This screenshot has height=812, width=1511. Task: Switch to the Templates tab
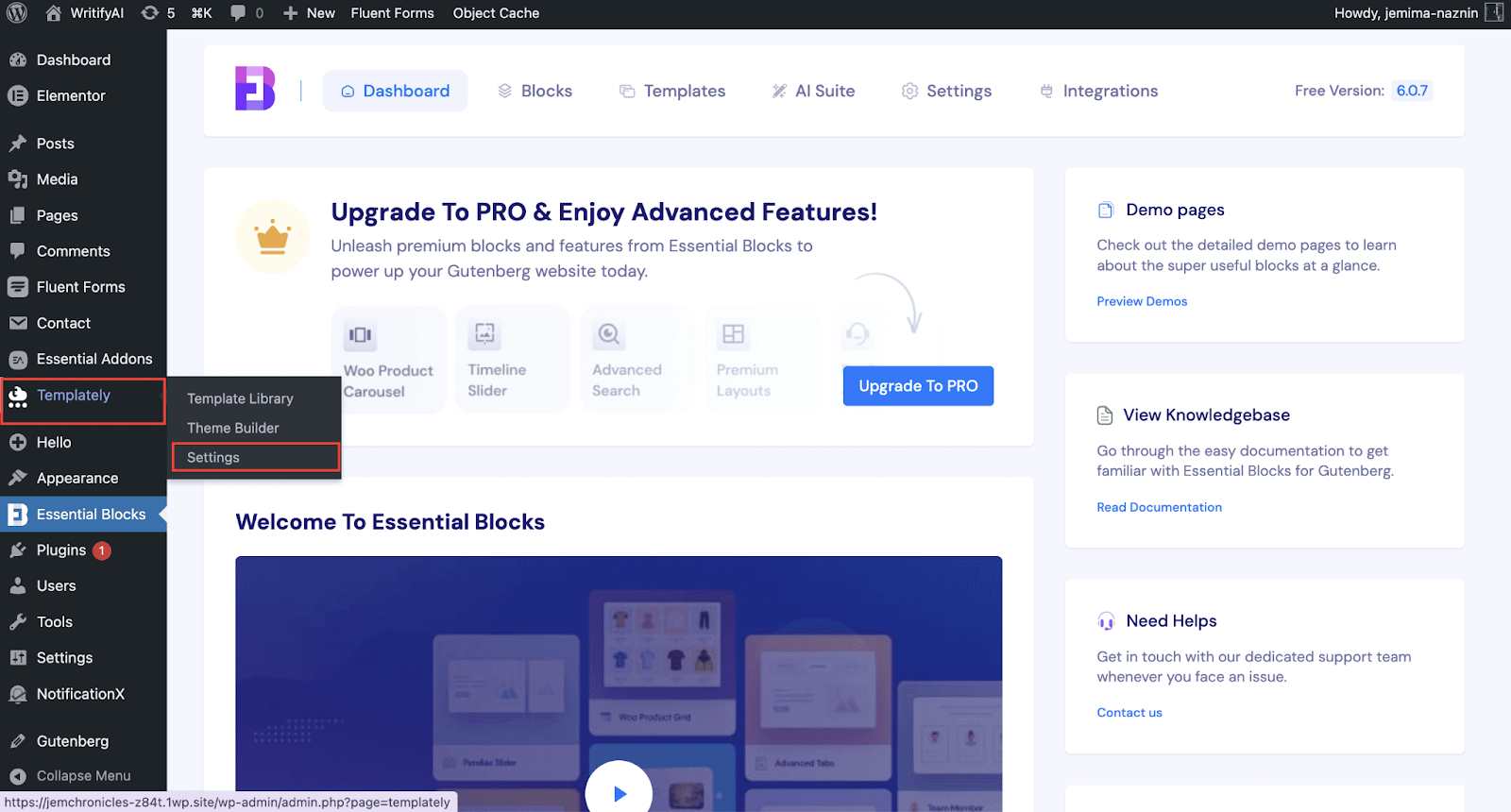point(672,91)
